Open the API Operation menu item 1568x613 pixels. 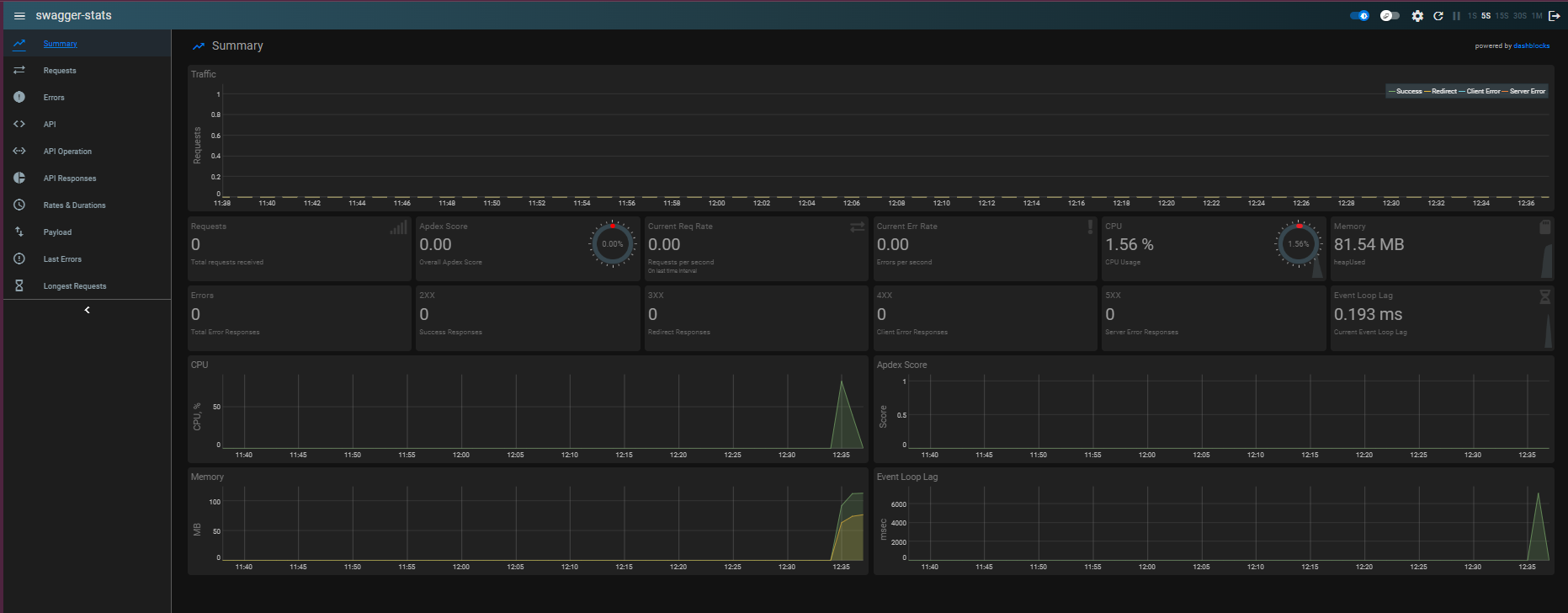click(x=67, y=152)
